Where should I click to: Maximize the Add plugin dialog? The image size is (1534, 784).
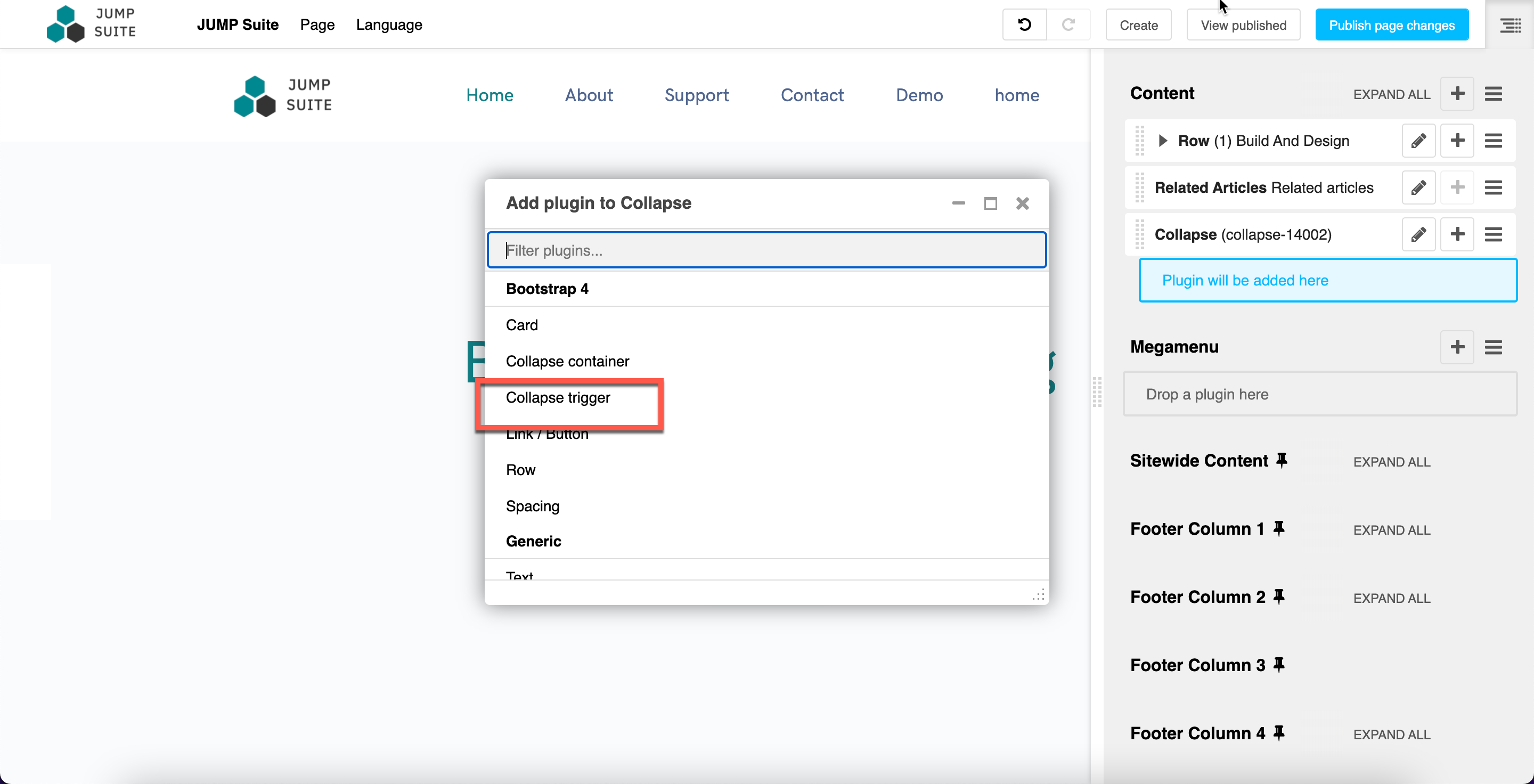pos(990,203)
